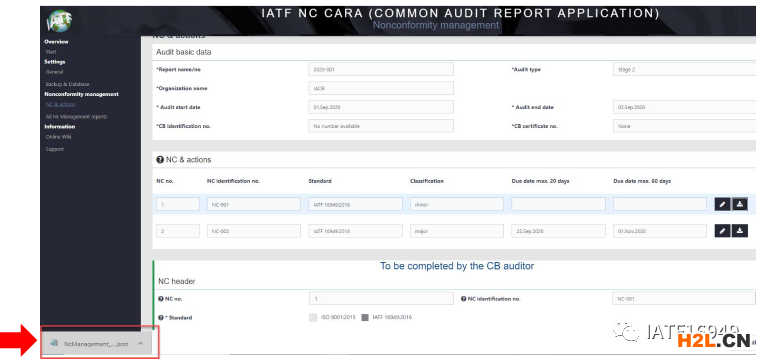Click the download icon for NC-002 row
764x363 pixels.
[740, 231]
